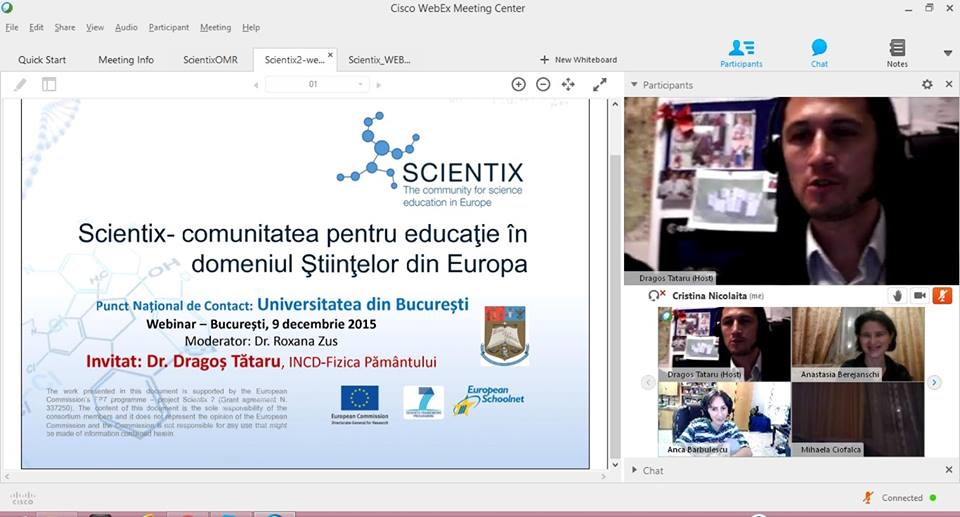The height and width of the screenshot is (517, 960).
Task: Fit the document to viewer icon
Action: 568,85
